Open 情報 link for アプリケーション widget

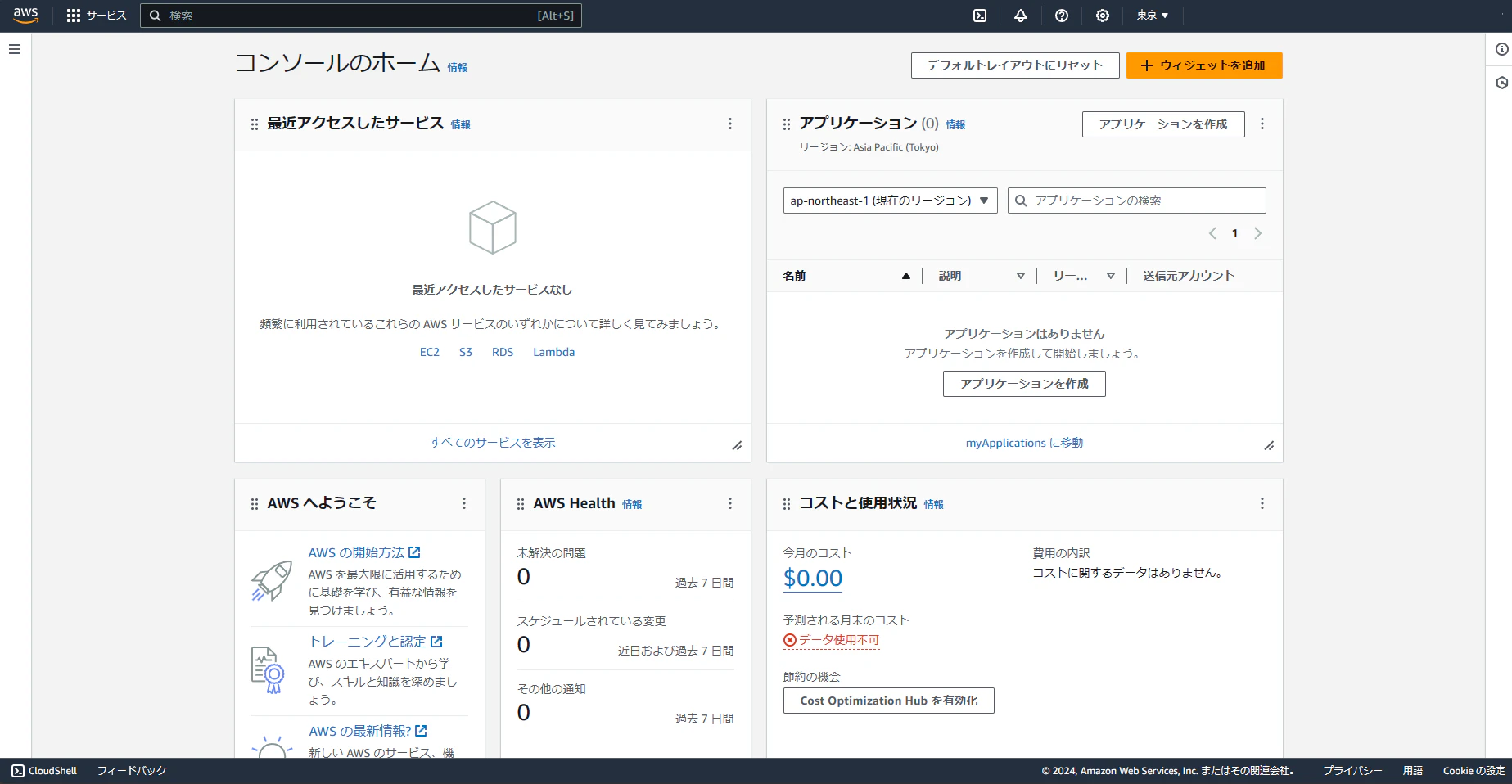[955, 125]
